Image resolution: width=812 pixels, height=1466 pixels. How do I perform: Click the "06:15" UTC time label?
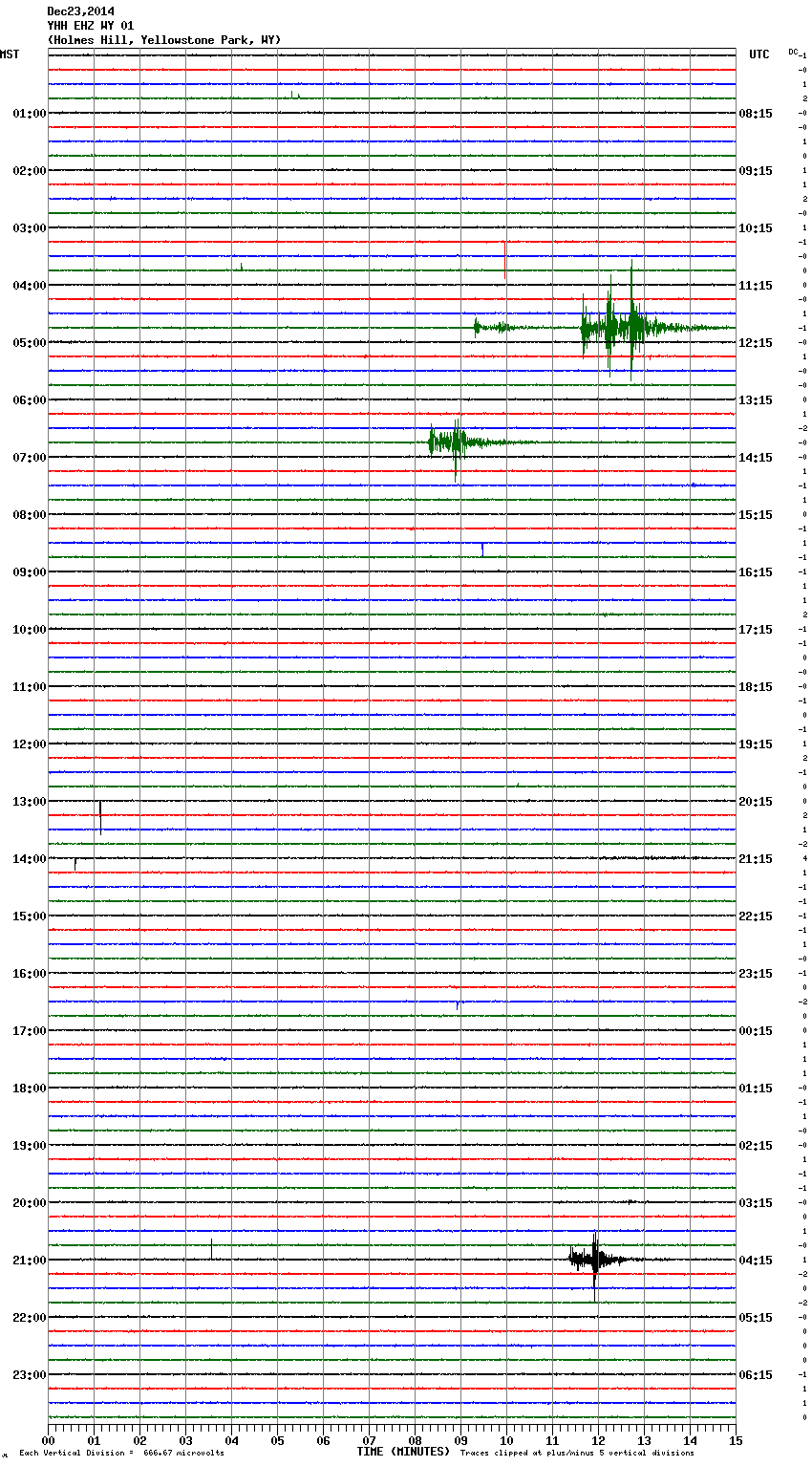[756, 1375]
